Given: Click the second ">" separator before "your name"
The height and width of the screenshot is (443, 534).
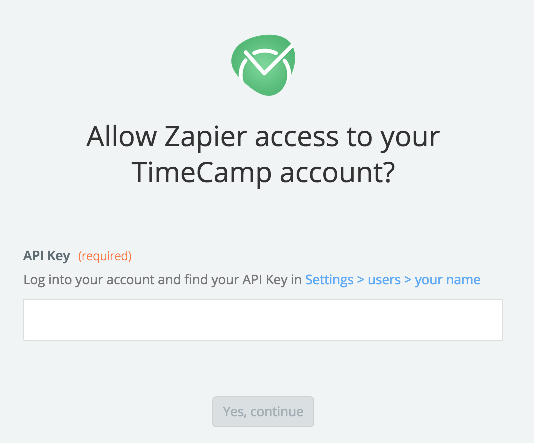Looking at the screenshot, I should [x=408, y=280].
